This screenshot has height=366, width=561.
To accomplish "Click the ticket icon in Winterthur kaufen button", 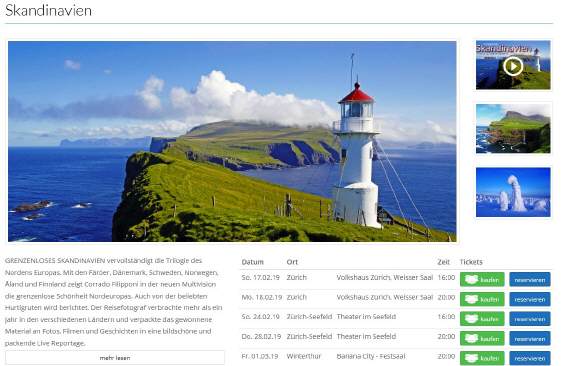I will point(471,358).
